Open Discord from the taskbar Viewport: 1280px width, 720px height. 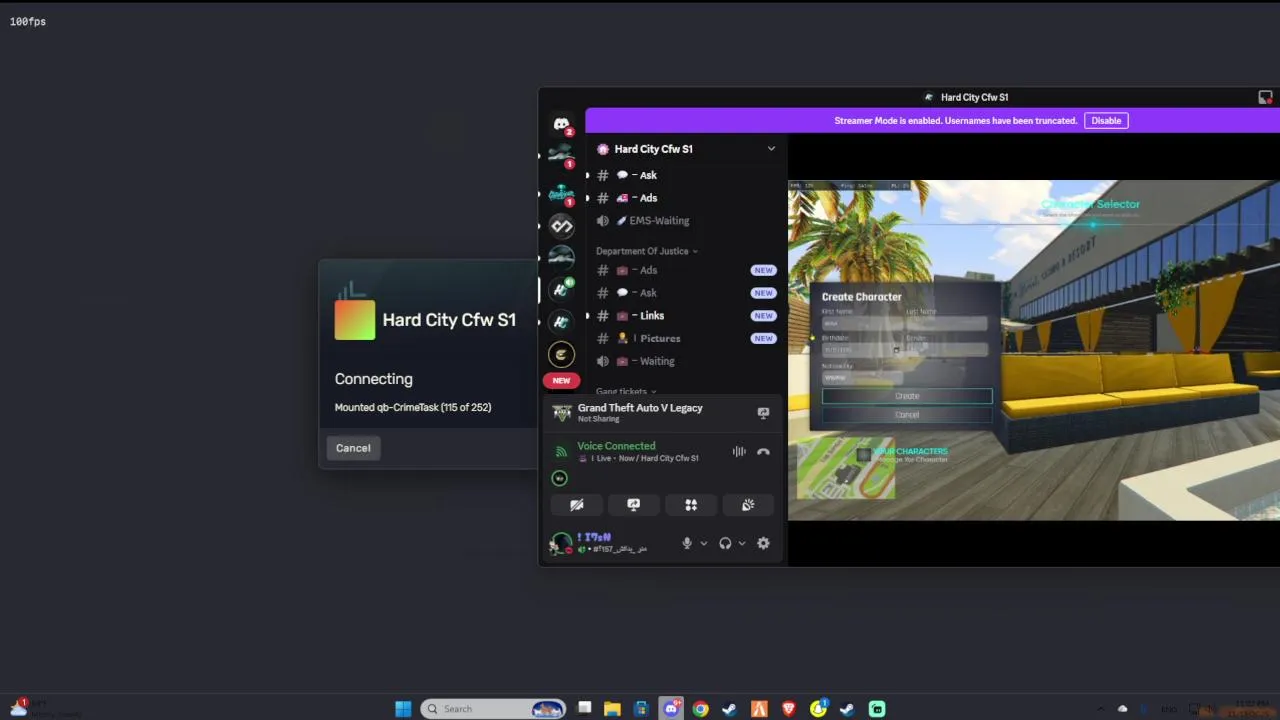[671, 709]
